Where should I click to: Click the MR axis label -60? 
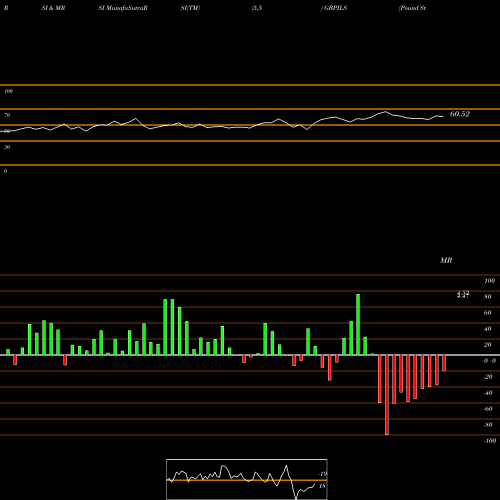pyautogui.click(x=488, y=409)
